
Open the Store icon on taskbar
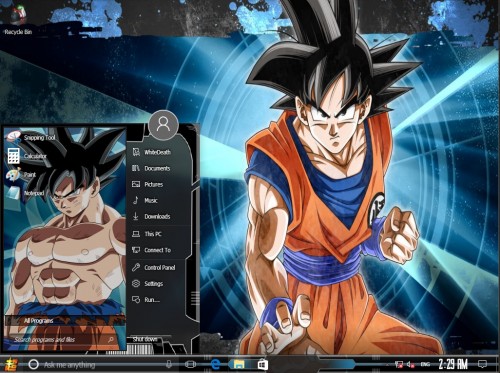[x=263, y=364]
